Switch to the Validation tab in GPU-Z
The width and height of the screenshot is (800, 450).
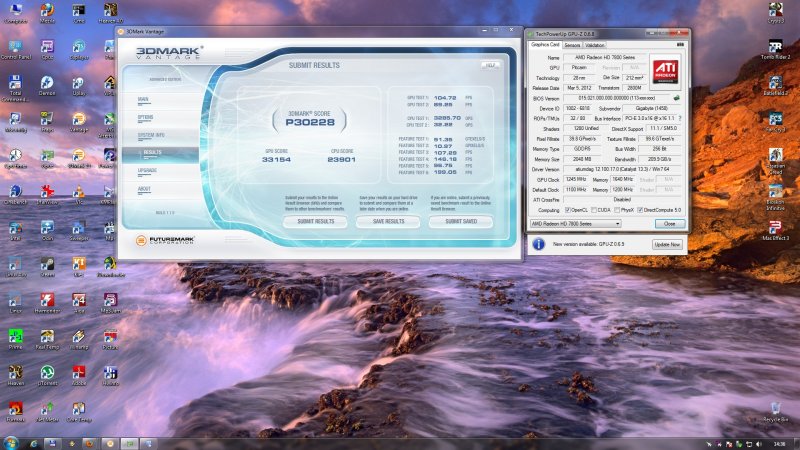click(x=594, y=45)
